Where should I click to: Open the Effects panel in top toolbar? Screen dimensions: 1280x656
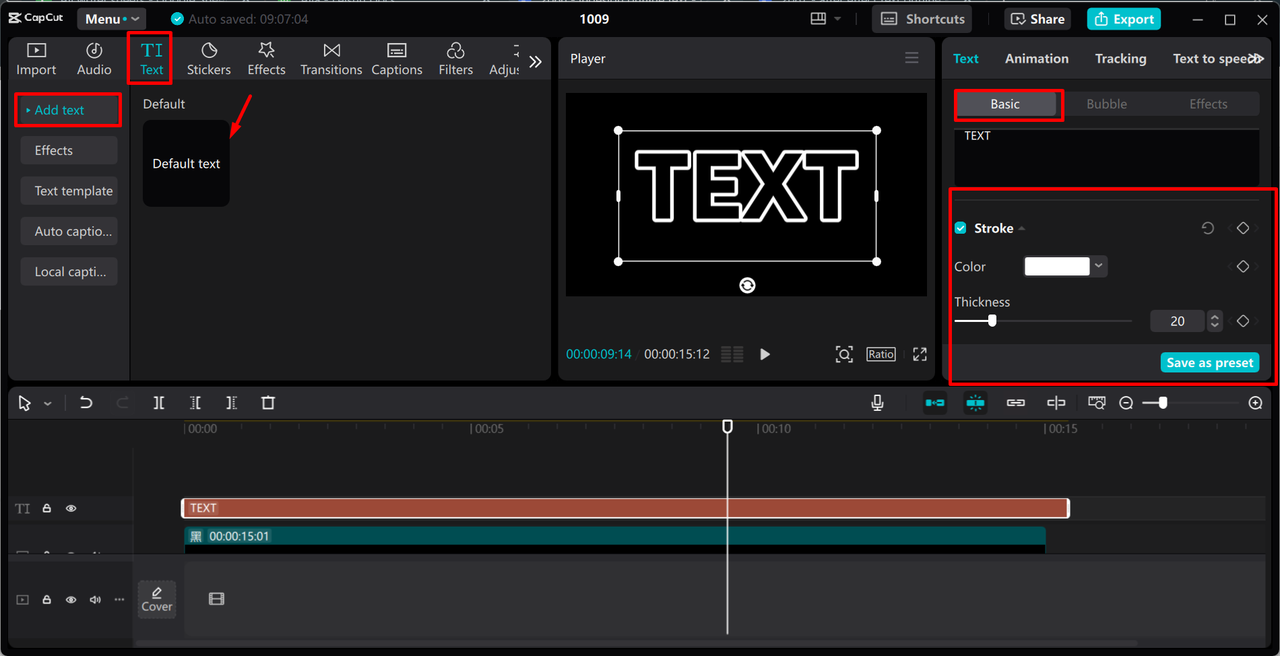click(x=266, y=59)
